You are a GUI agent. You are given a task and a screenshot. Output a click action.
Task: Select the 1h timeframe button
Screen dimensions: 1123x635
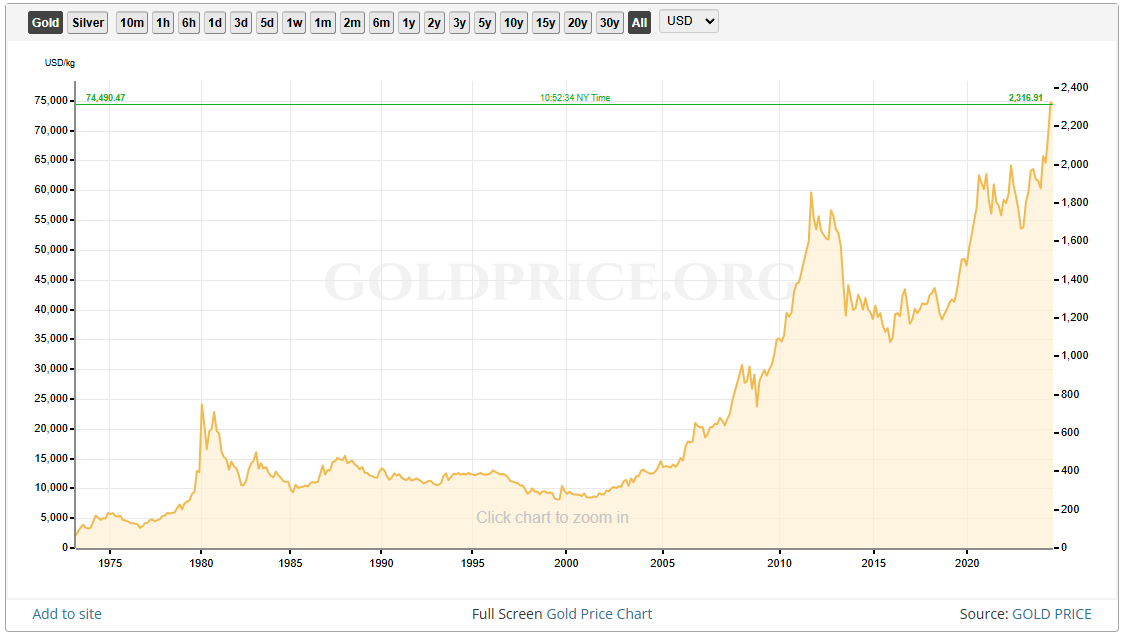162,21
